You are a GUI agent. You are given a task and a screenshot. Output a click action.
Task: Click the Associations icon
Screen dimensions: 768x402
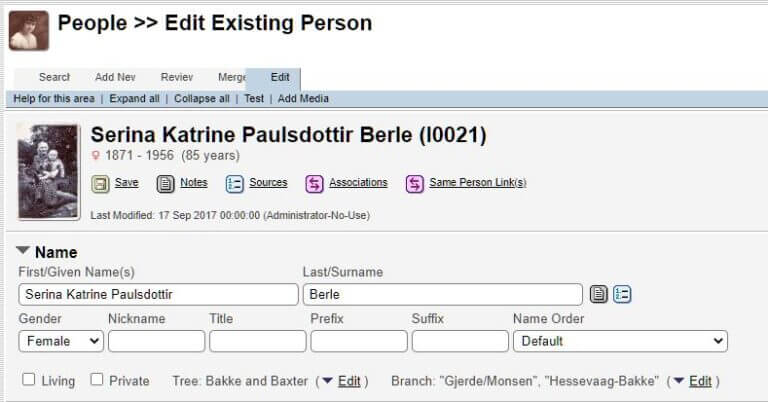coord(314,183)
